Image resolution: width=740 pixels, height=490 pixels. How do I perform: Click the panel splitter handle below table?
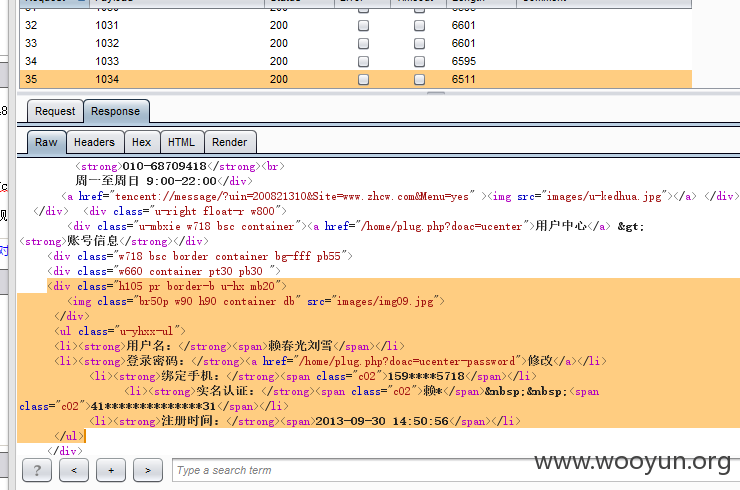436,93
